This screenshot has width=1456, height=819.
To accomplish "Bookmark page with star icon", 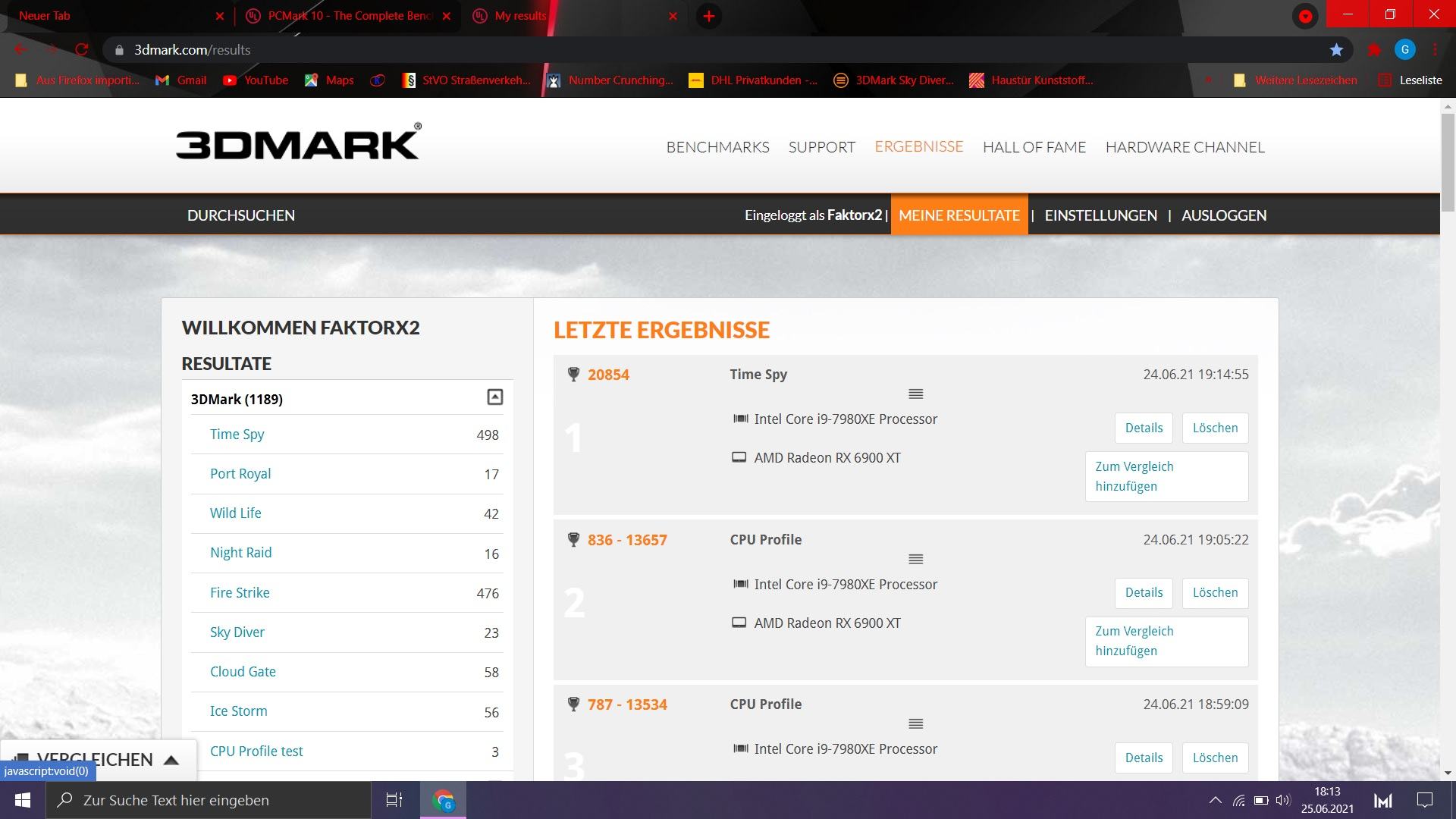I will pos(1336,50).
